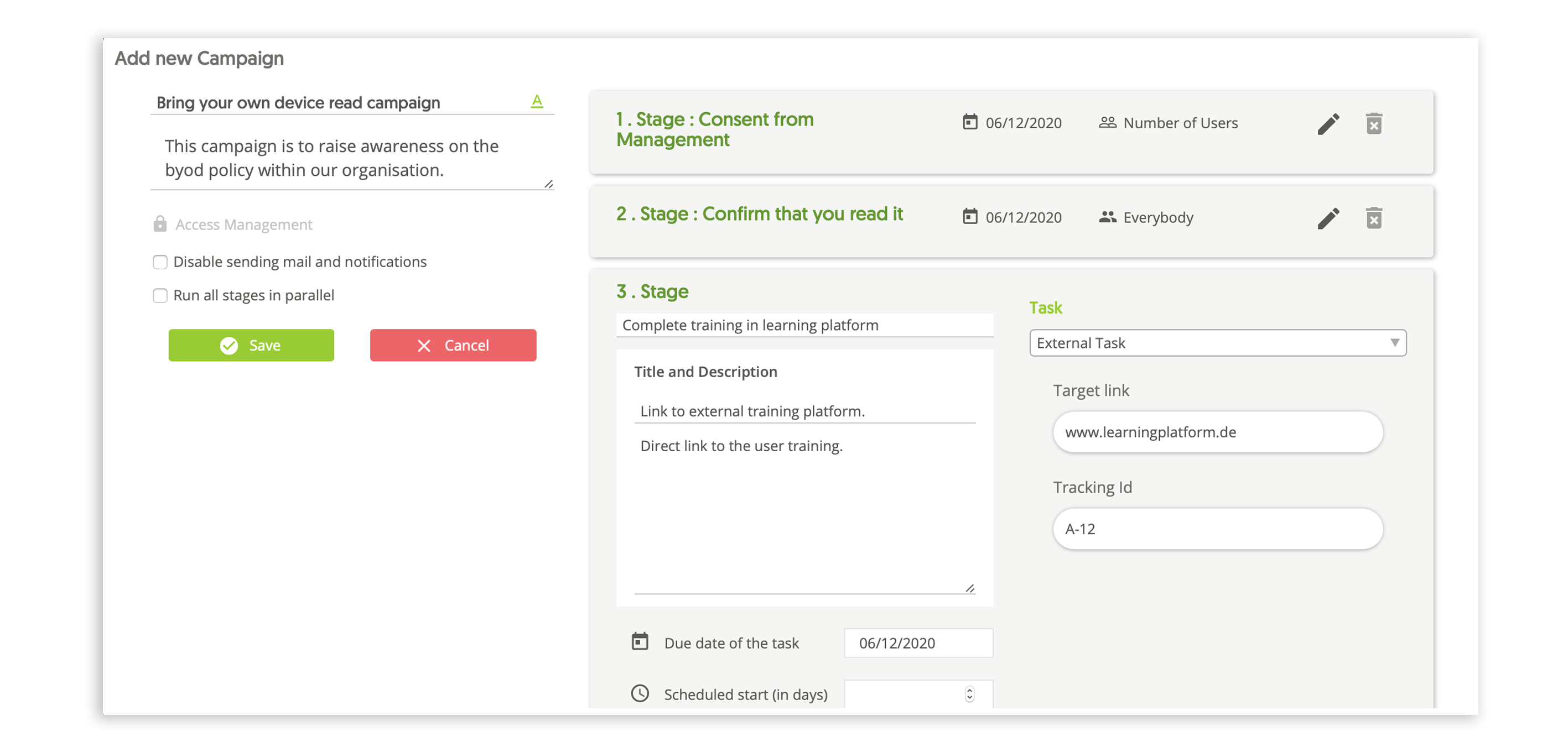Delete the Consent from Management stage

coord(1373,123)
